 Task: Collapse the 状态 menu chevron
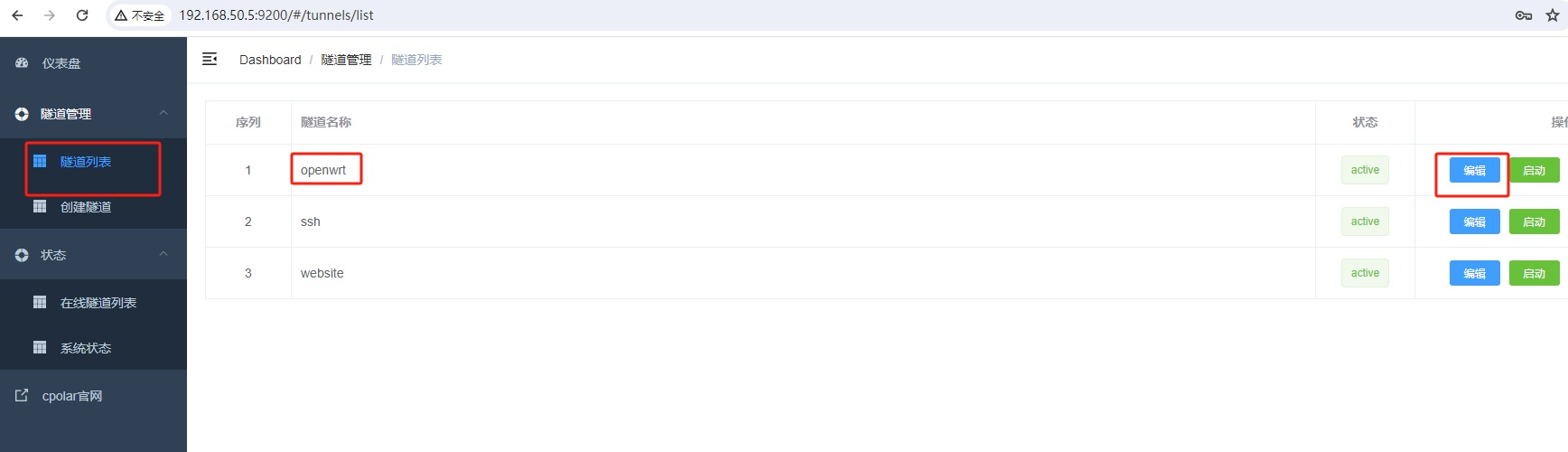pyautogui.click(x=163, y=254)
